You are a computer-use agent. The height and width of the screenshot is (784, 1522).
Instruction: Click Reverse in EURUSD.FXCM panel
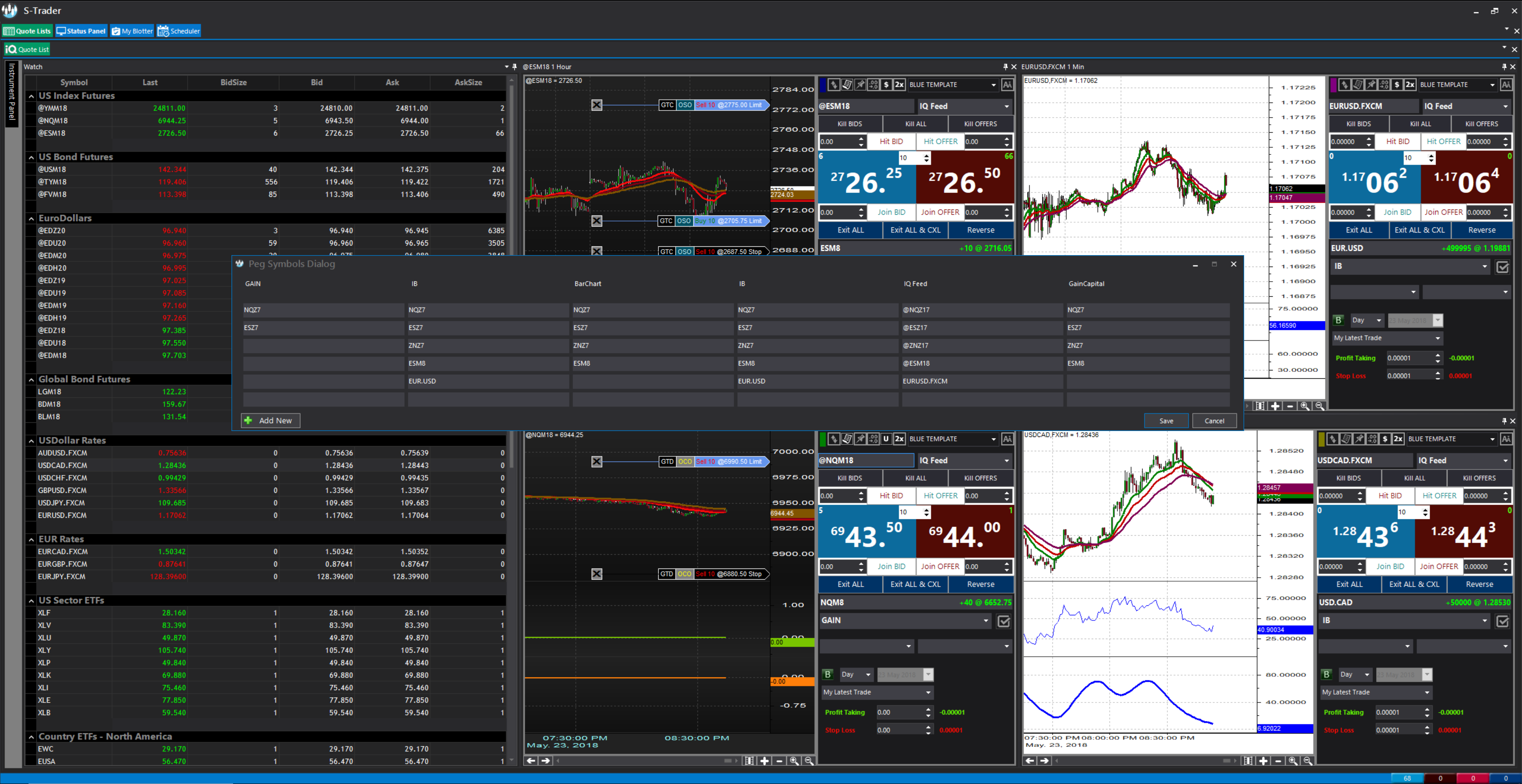coord(1482,230)
